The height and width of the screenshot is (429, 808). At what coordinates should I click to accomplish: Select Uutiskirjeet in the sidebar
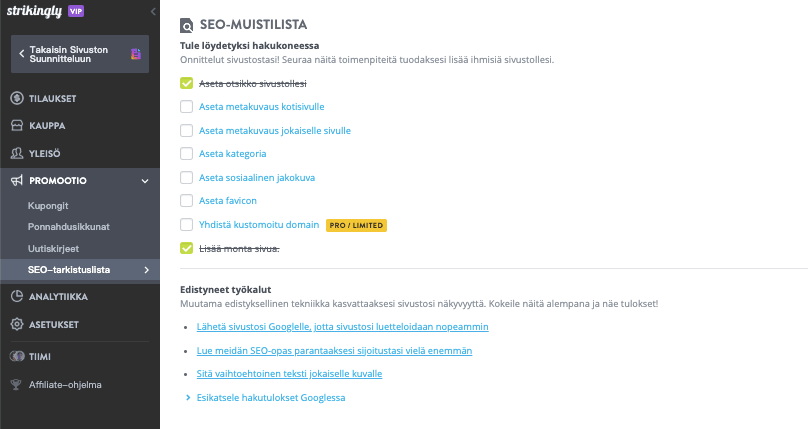(54, 248)
